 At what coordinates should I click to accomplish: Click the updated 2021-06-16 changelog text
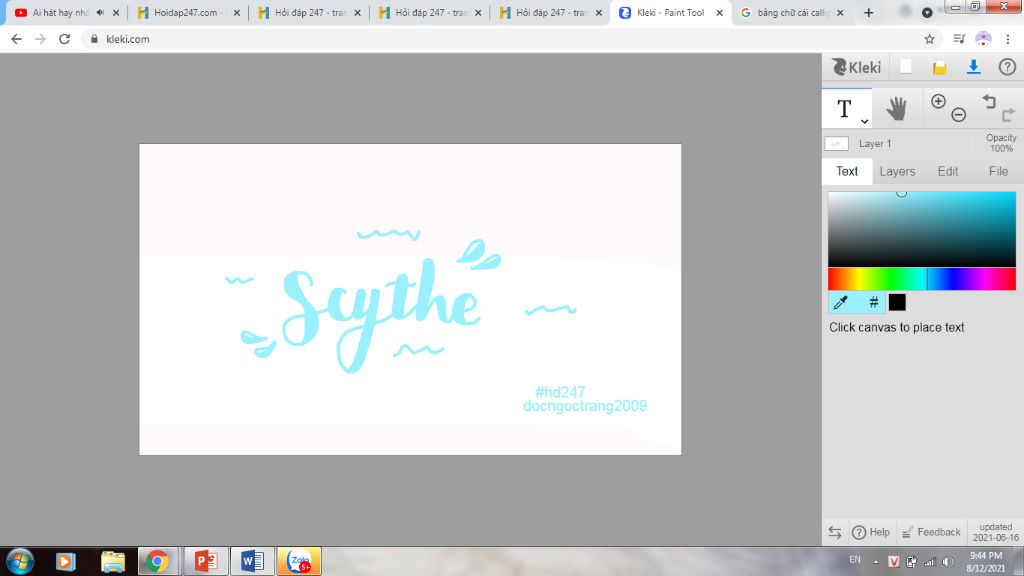[995, 532]
